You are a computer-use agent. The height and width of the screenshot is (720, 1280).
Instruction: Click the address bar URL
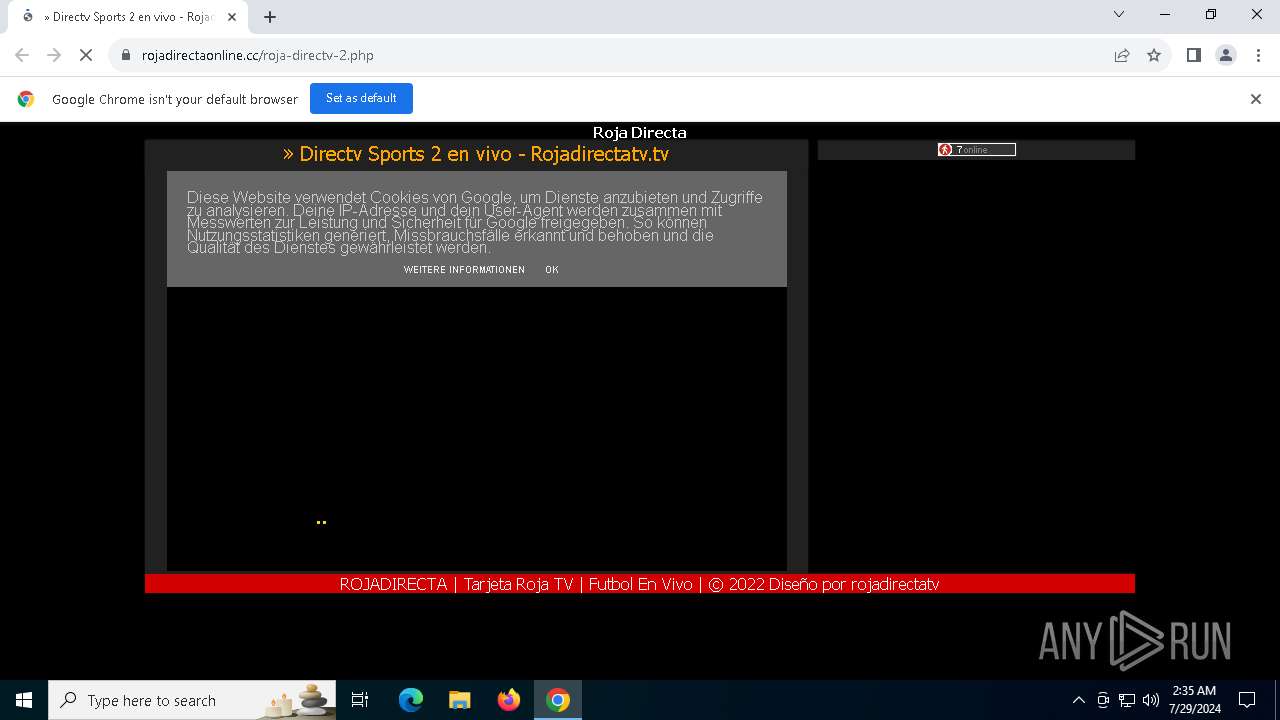257,55
